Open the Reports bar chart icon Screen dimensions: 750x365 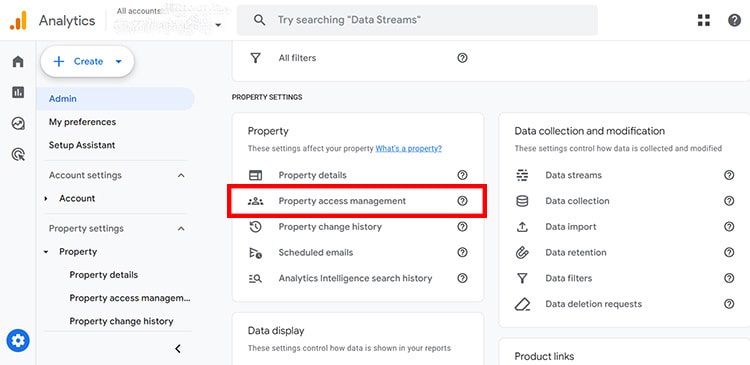point(18,92)
